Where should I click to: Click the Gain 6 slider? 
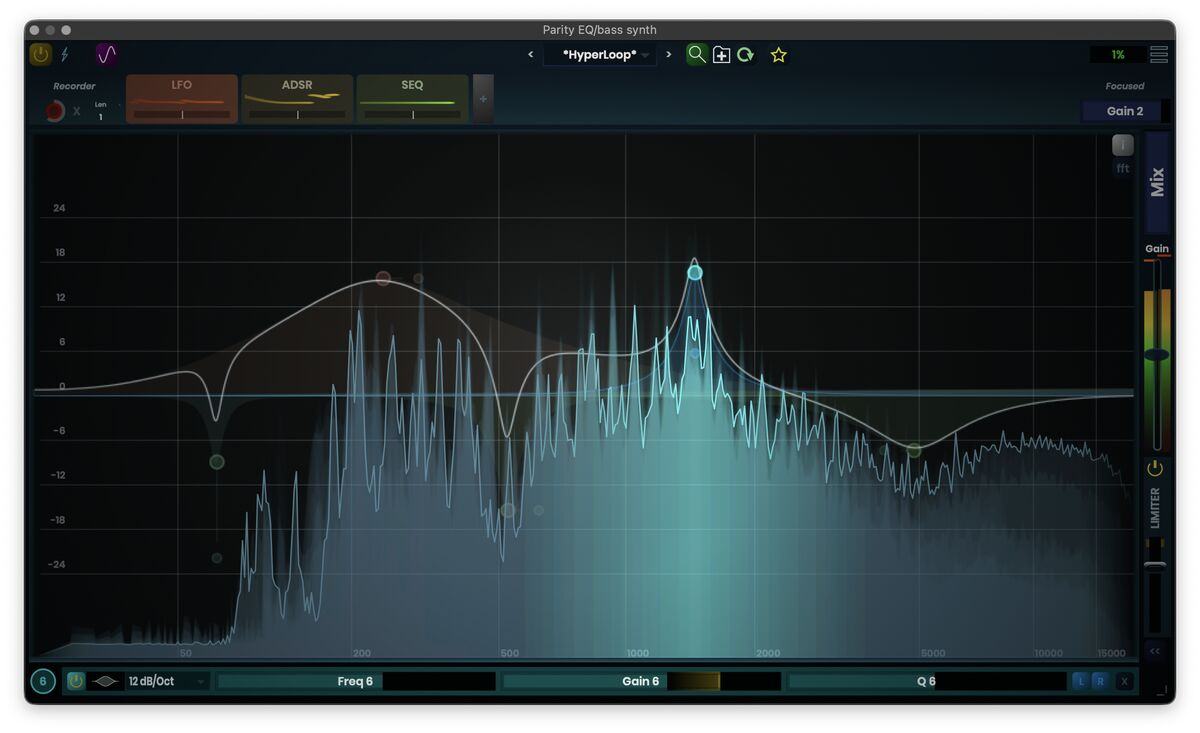click(641, 681)
